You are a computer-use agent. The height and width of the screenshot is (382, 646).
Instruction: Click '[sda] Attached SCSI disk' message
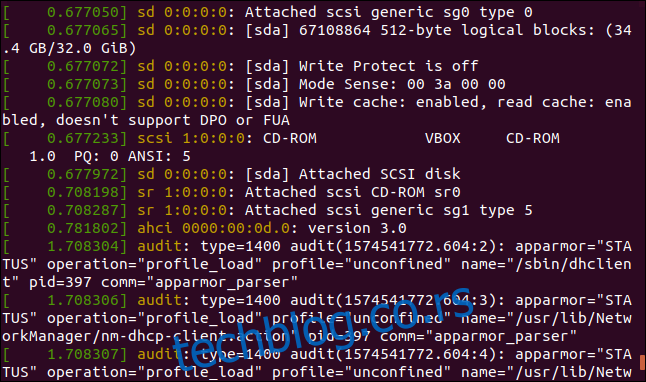353,174
